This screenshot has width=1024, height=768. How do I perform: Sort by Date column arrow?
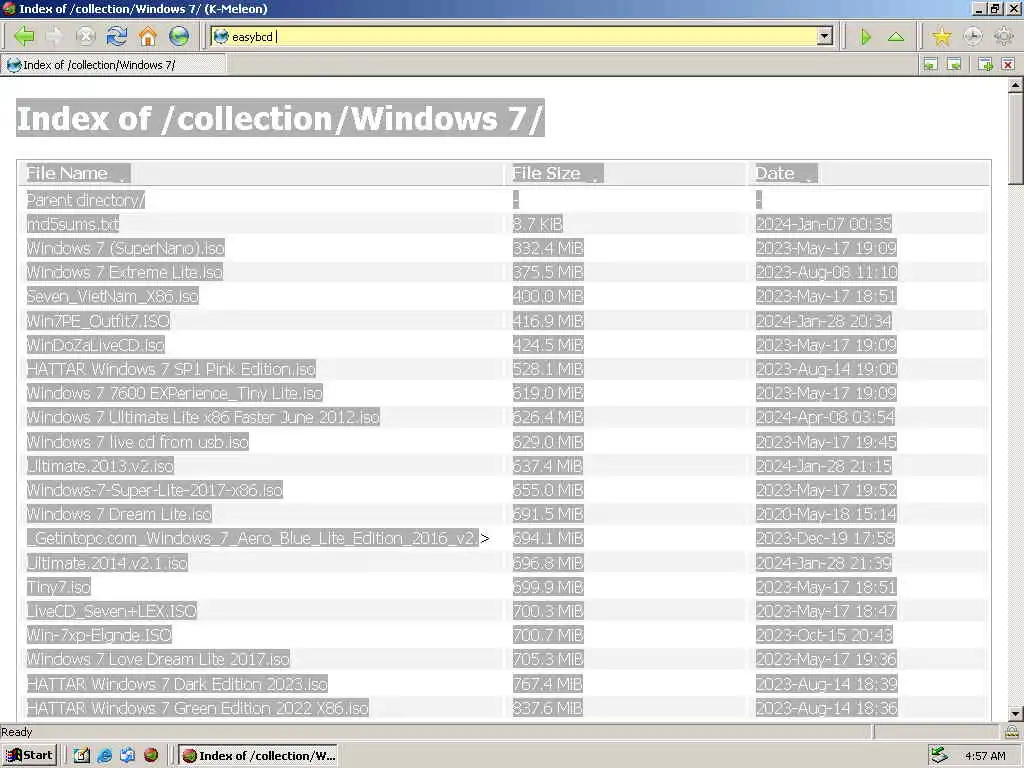click(809, 176)
